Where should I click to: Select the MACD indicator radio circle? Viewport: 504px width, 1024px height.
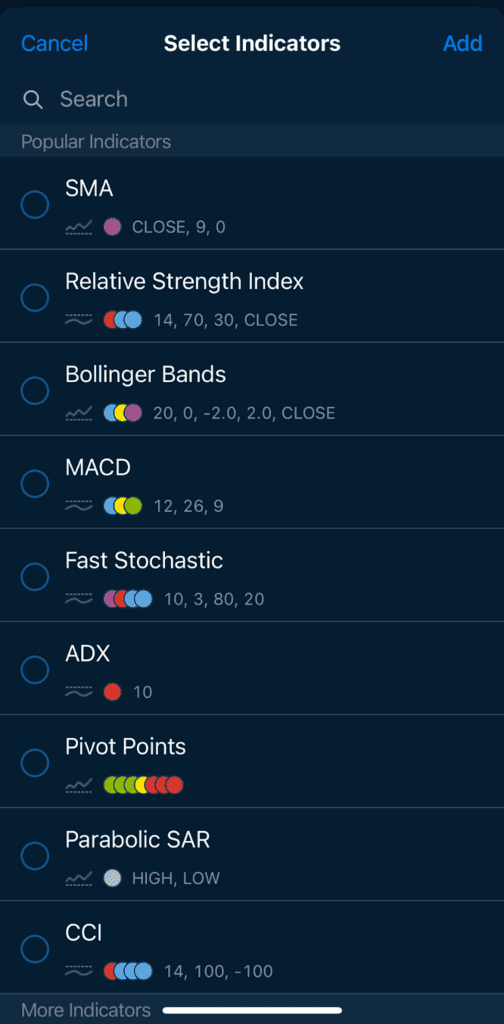[35, 484]
